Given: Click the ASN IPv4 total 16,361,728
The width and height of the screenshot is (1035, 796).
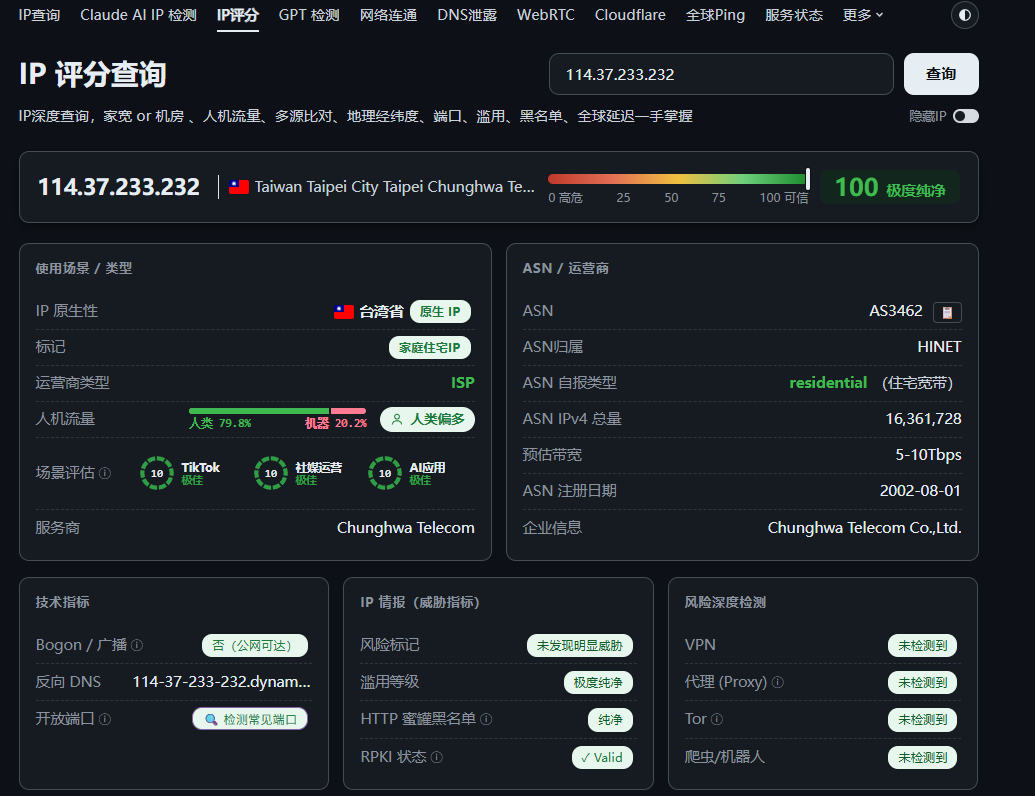Looking at the screenshot, I should (x=923, y=419).
